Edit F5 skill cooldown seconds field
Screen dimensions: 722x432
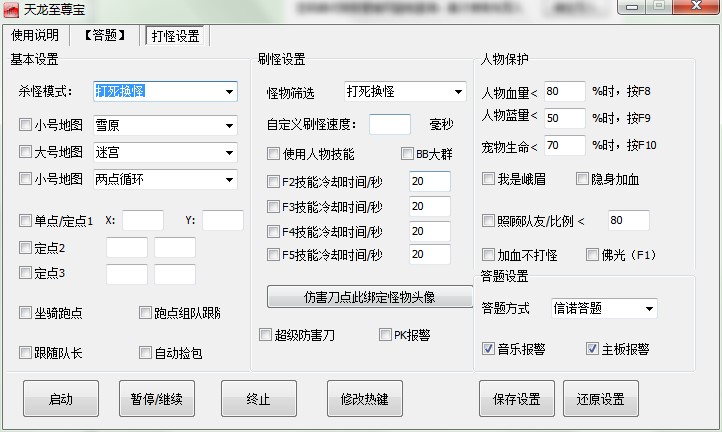coord(430,254)
